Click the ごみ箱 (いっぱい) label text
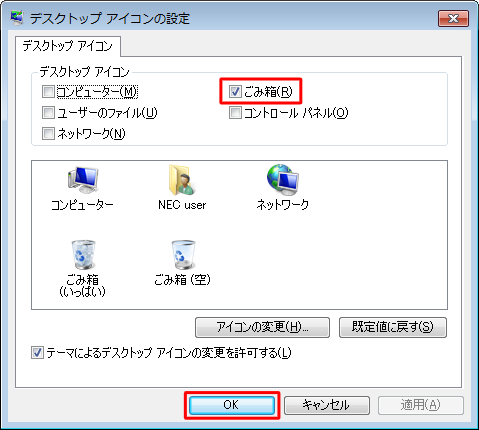Viewport: 479px width, 430px height. point(82,286)
